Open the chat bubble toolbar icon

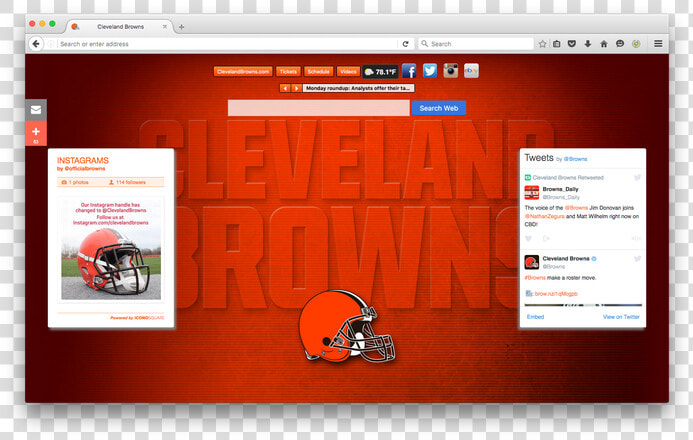620,44
